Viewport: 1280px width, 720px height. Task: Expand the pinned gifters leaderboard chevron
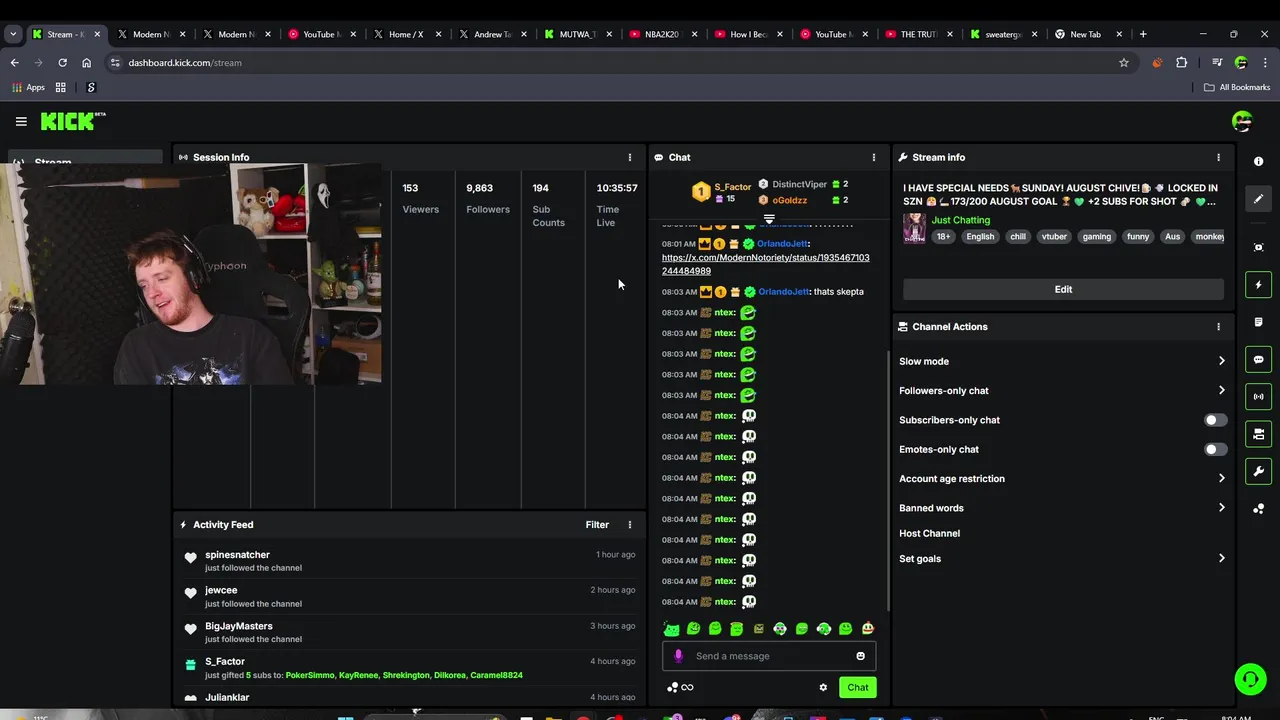[x=769, y=218]
